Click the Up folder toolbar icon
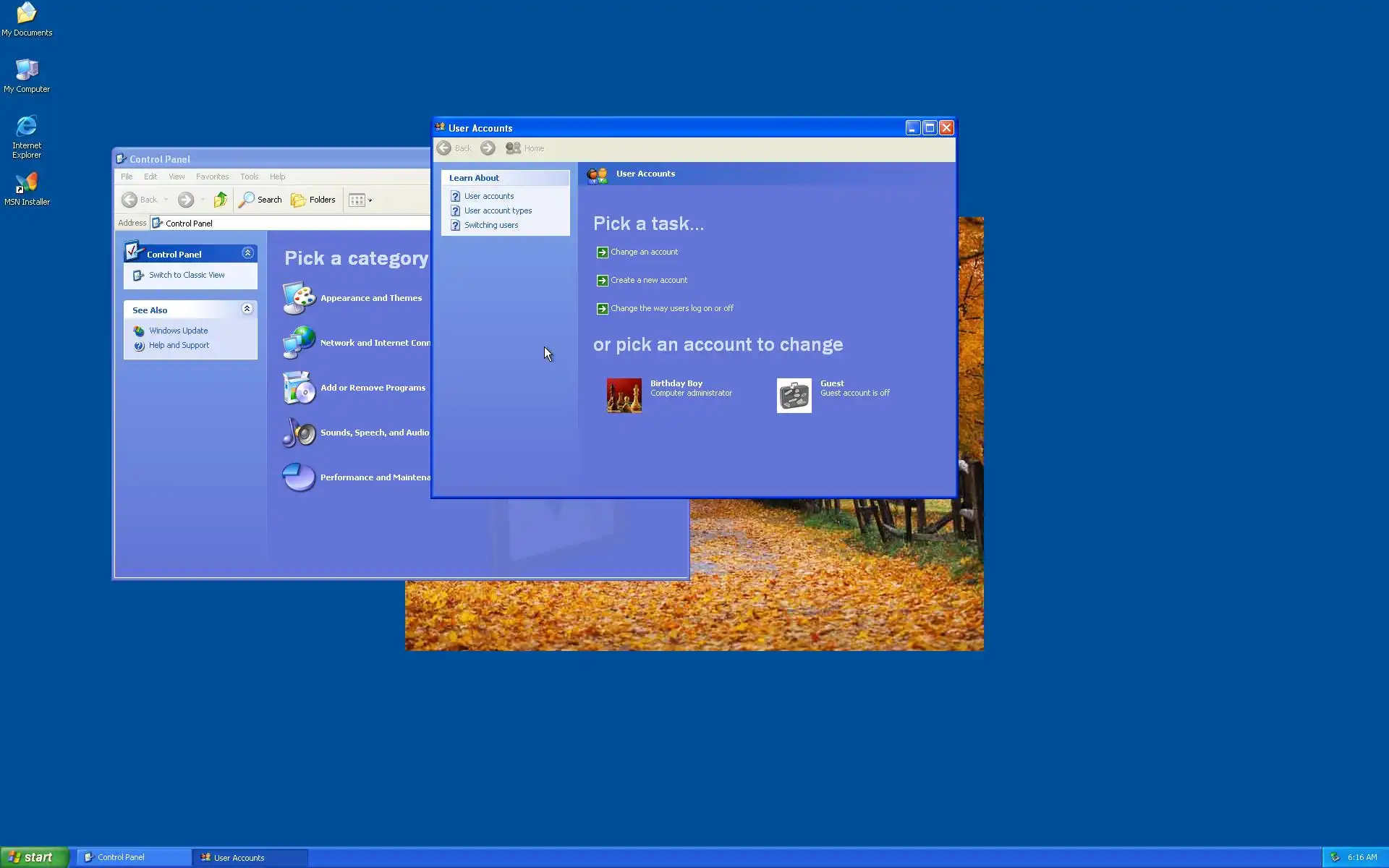 [x=221, y=200]
